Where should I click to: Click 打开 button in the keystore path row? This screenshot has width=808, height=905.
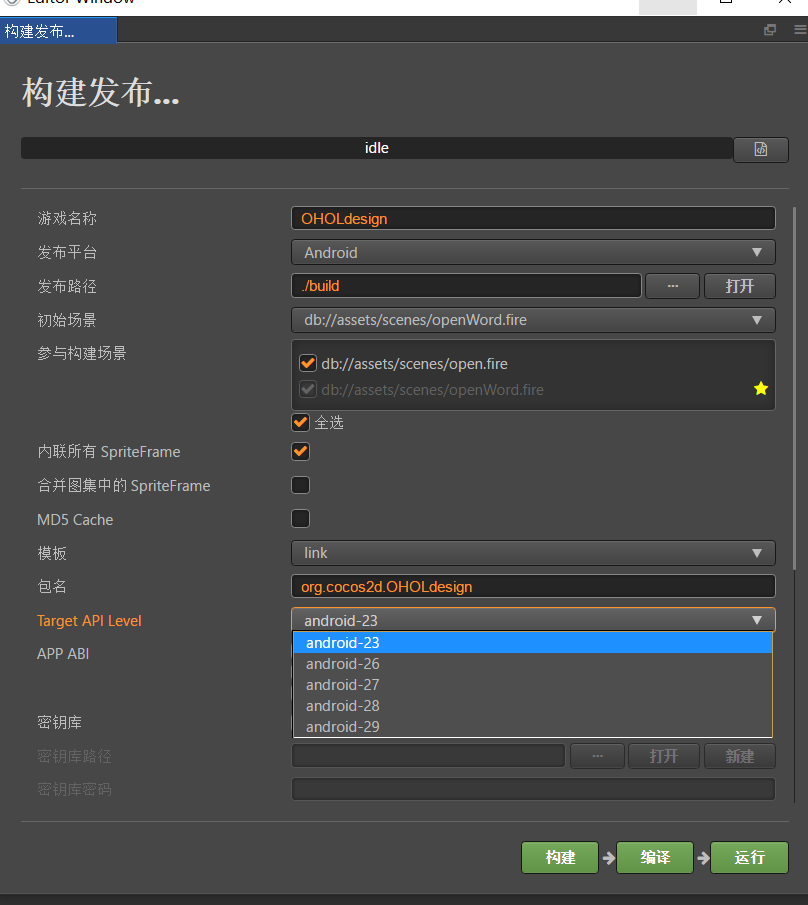pos(664,756)
